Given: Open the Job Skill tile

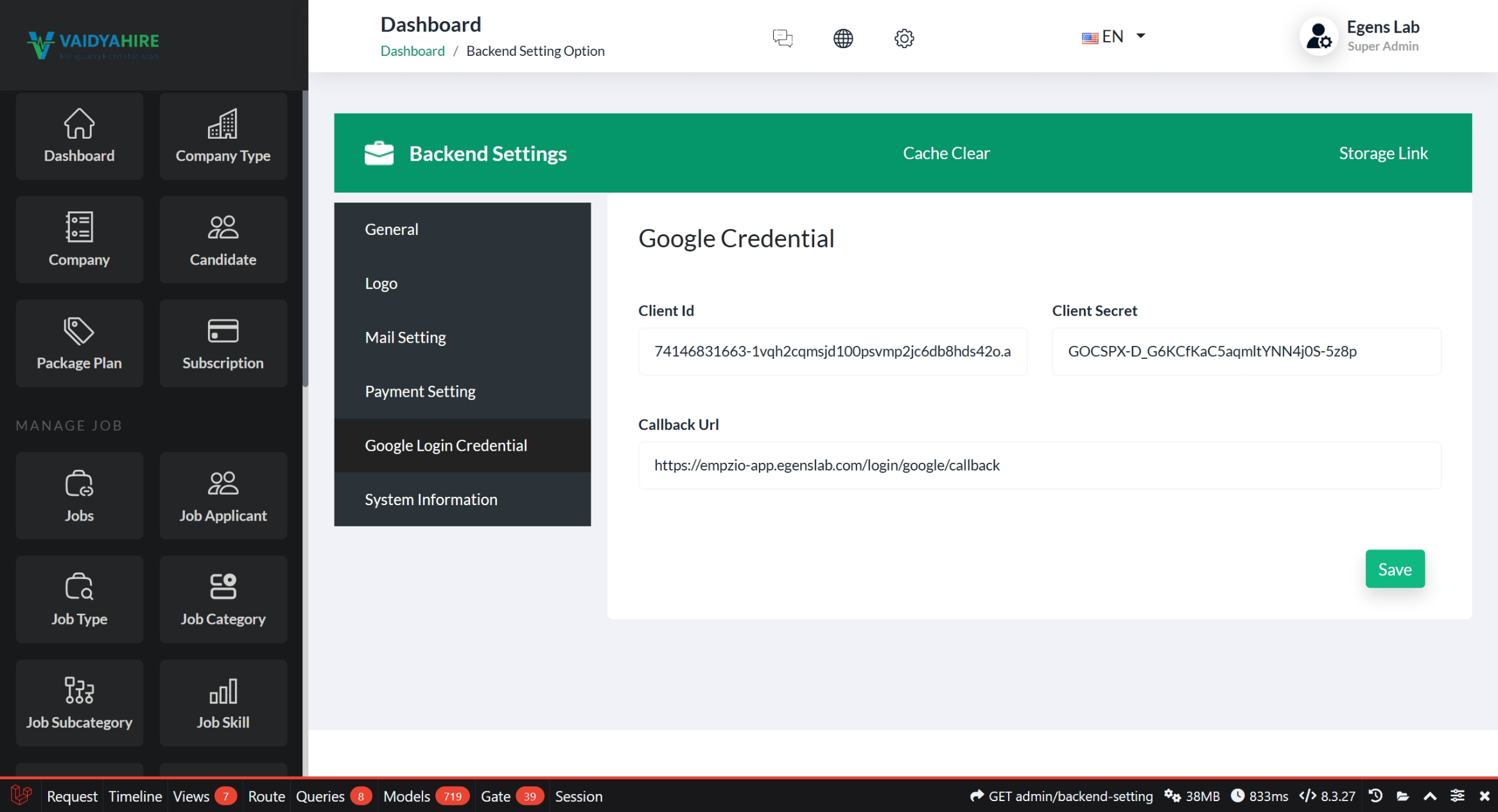Looking at the screenshot, I should click(223, 703).
